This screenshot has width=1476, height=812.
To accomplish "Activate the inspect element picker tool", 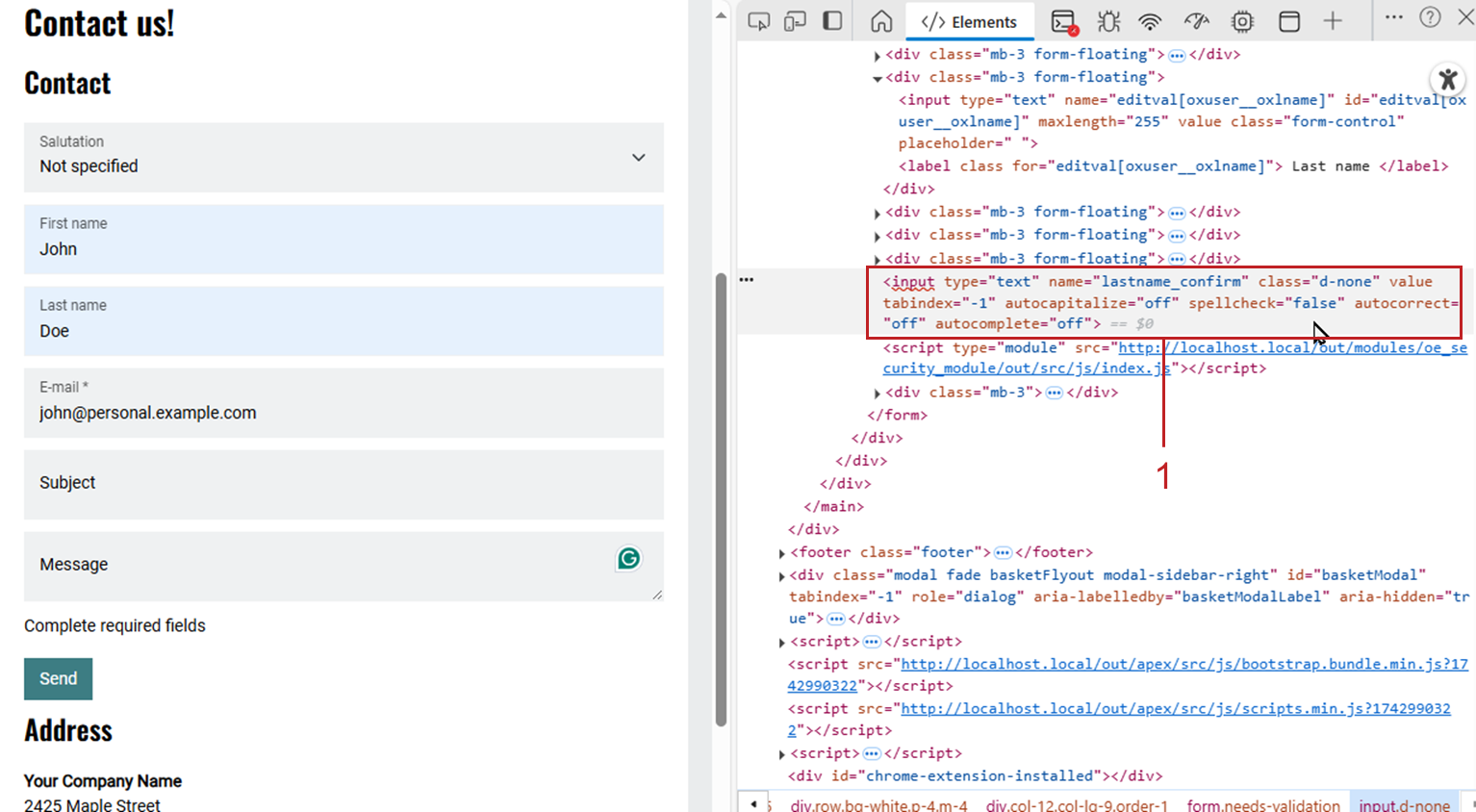I will pos(758,21).
